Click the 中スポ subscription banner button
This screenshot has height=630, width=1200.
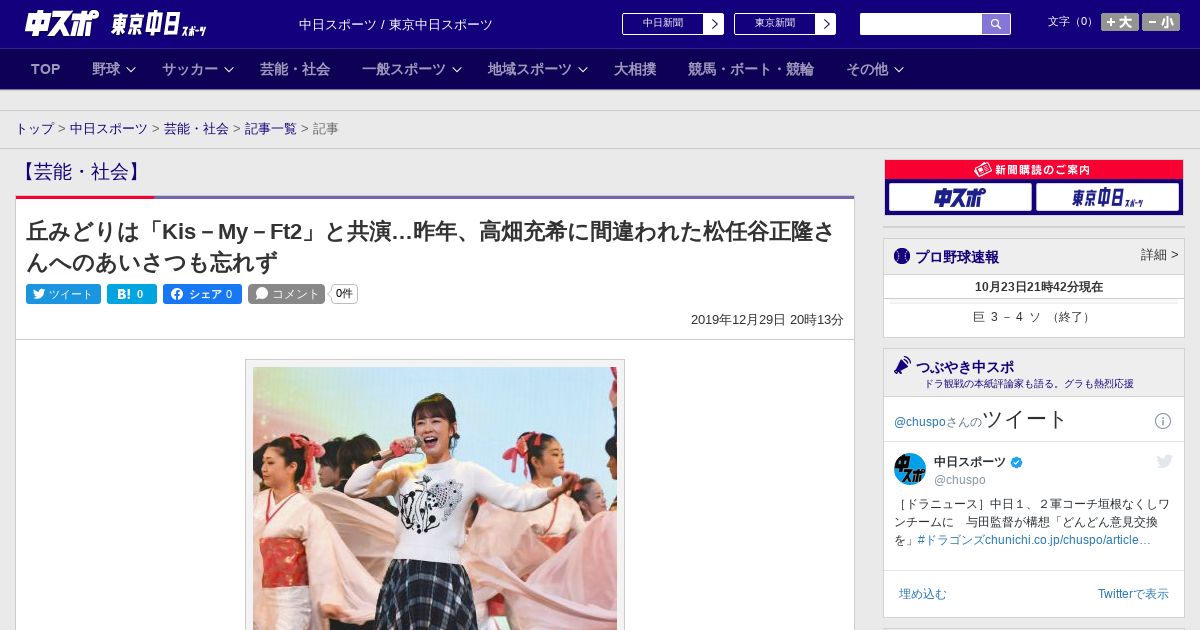point(960,197)
